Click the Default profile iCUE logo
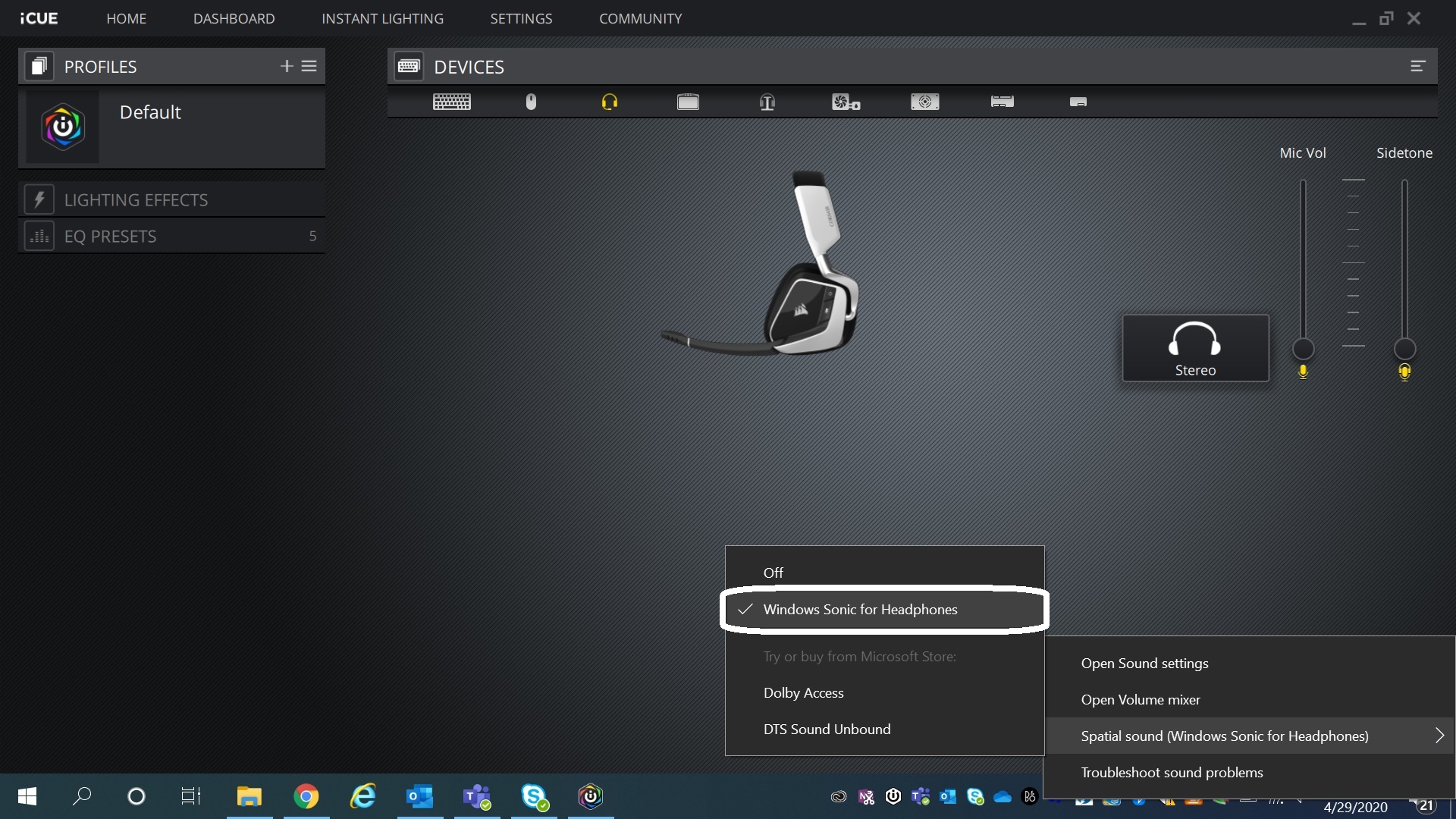1456x819 pixels. click(63, 127)
